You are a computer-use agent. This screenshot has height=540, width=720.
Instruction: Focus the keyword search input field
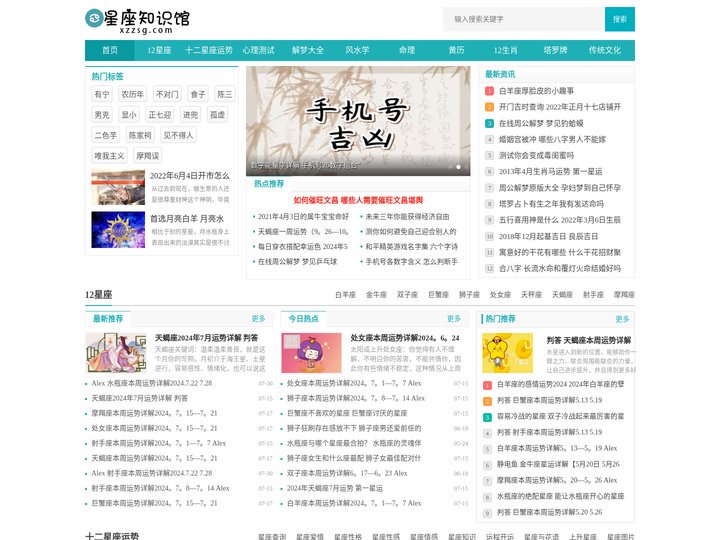(523, 19)
